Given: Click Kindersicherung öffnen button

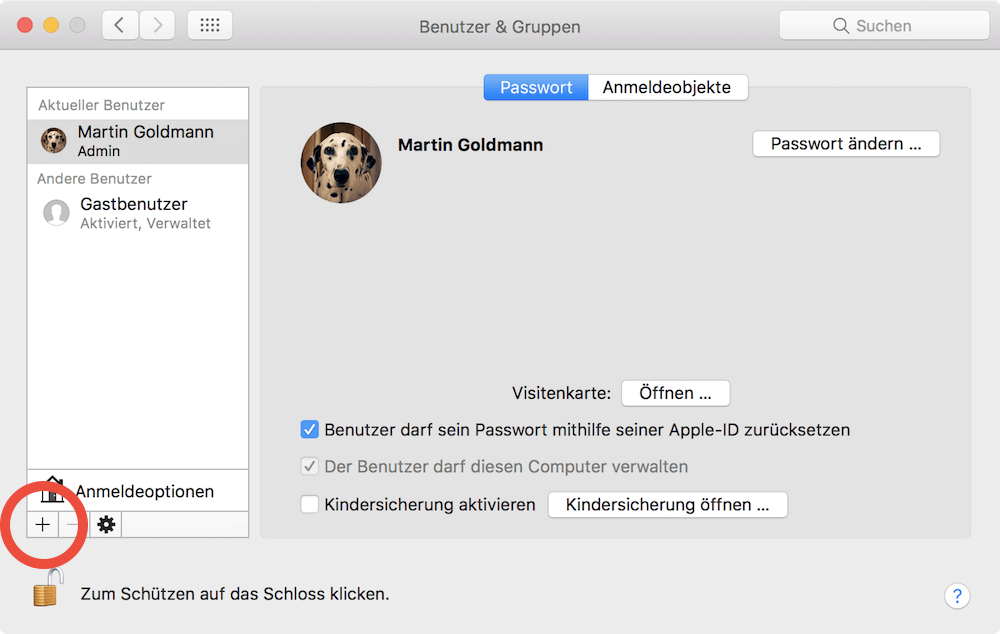Looking at the screenshot, I should [x=668, y=505].
